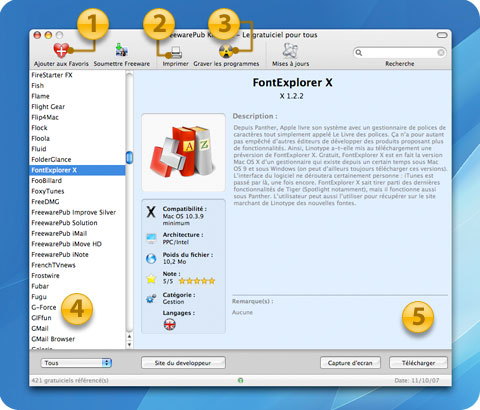The image size is (480, 410).
Task: Clear the search field with the x icon
Action: [441, 53]
